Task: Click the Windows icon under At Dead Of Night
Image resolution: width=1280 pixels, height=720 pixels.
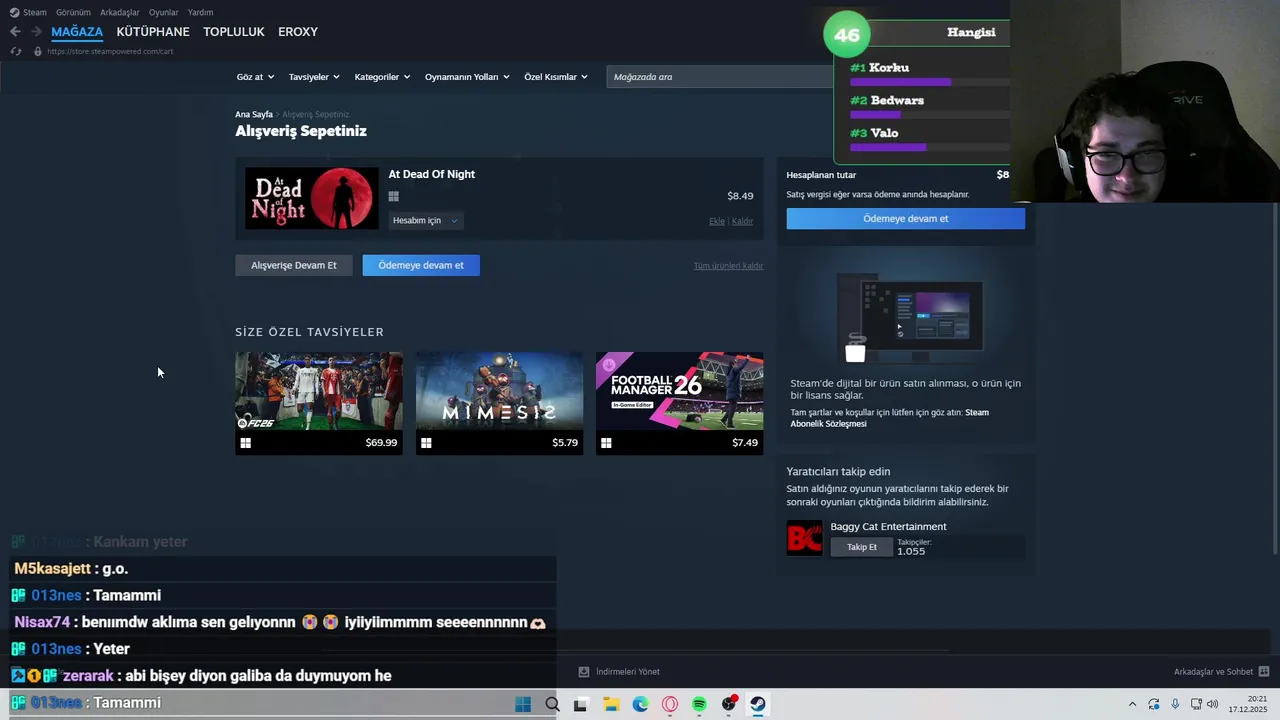Action: [393, 197]
